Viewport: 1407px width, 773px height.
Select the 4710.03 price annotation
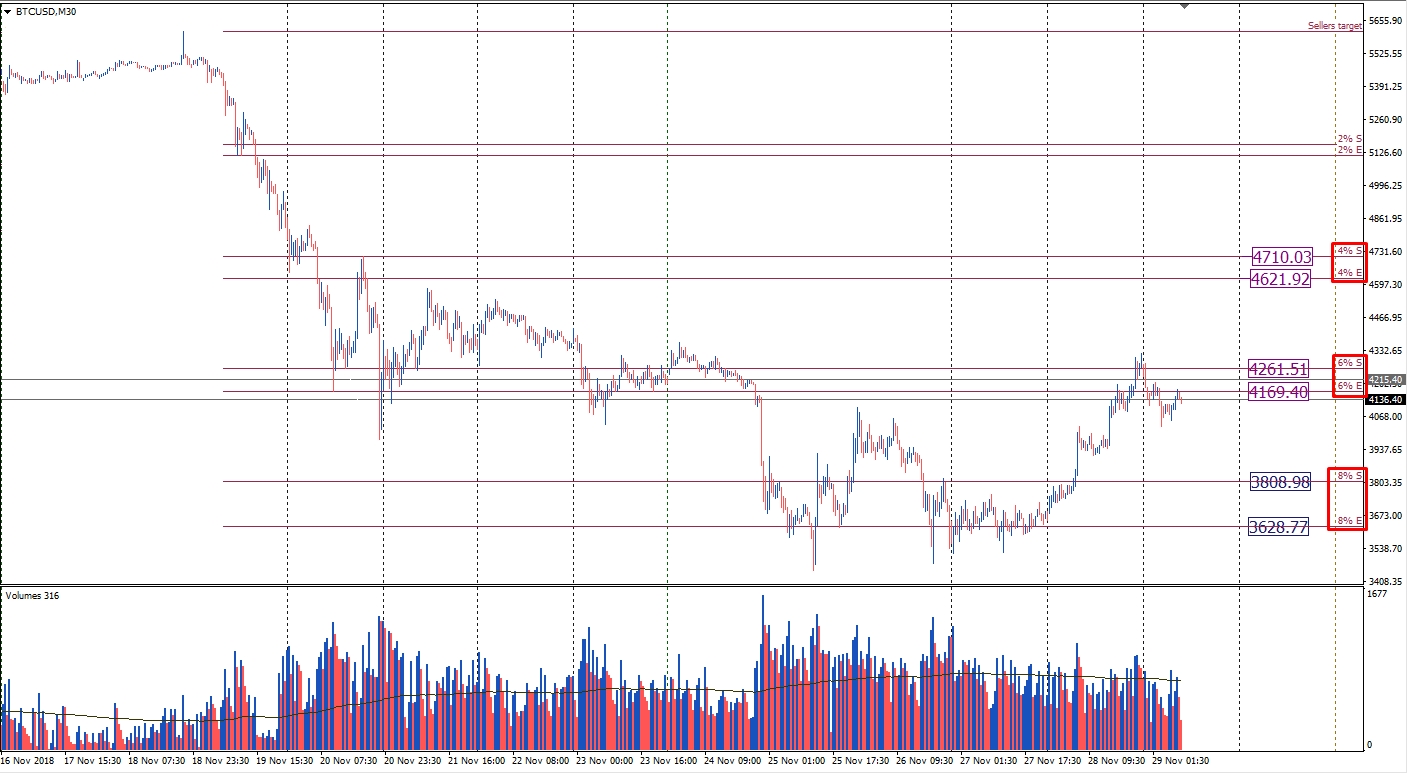point(1282,257)
